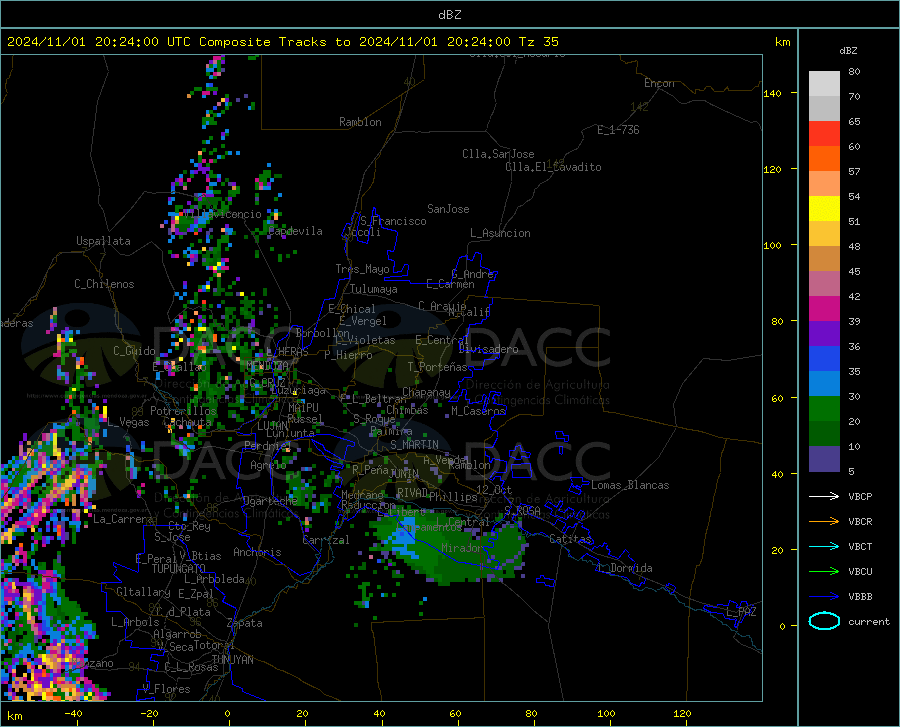
Task: Click the TUNUYAN label
Action: pos(232,660)
